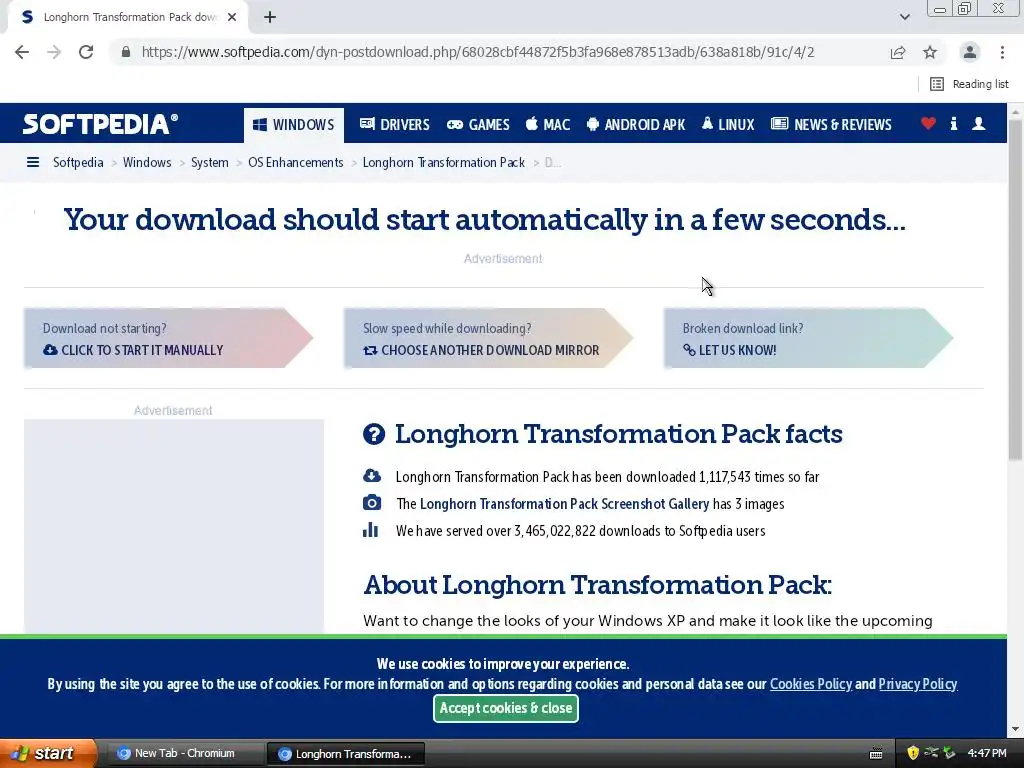
Task: Click the browser forward arrow
Action: [x=54, y=52]
